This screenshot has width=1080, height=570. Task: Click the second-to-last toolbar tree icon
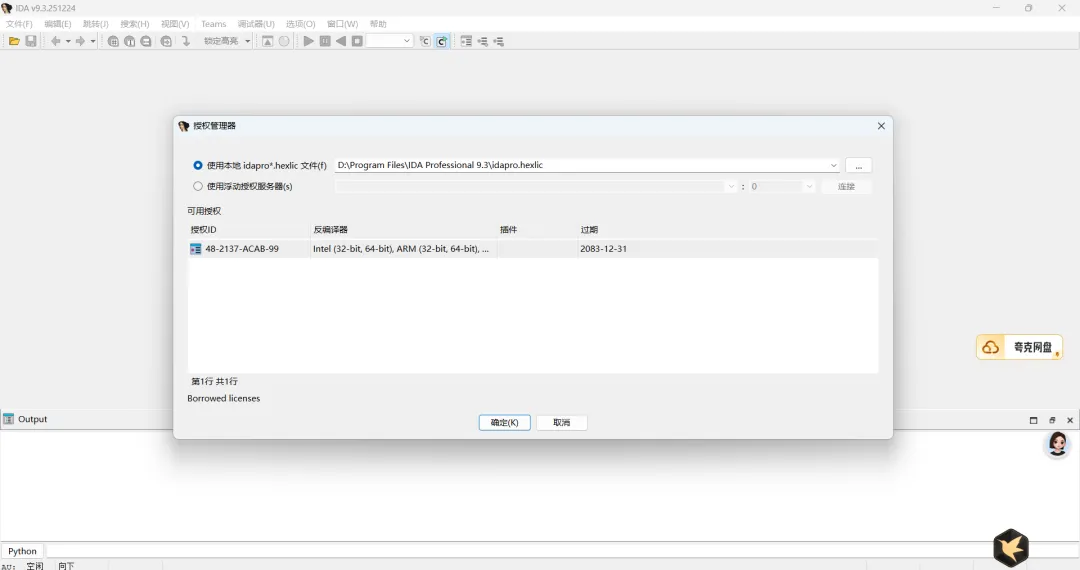[x=482, y=41]
